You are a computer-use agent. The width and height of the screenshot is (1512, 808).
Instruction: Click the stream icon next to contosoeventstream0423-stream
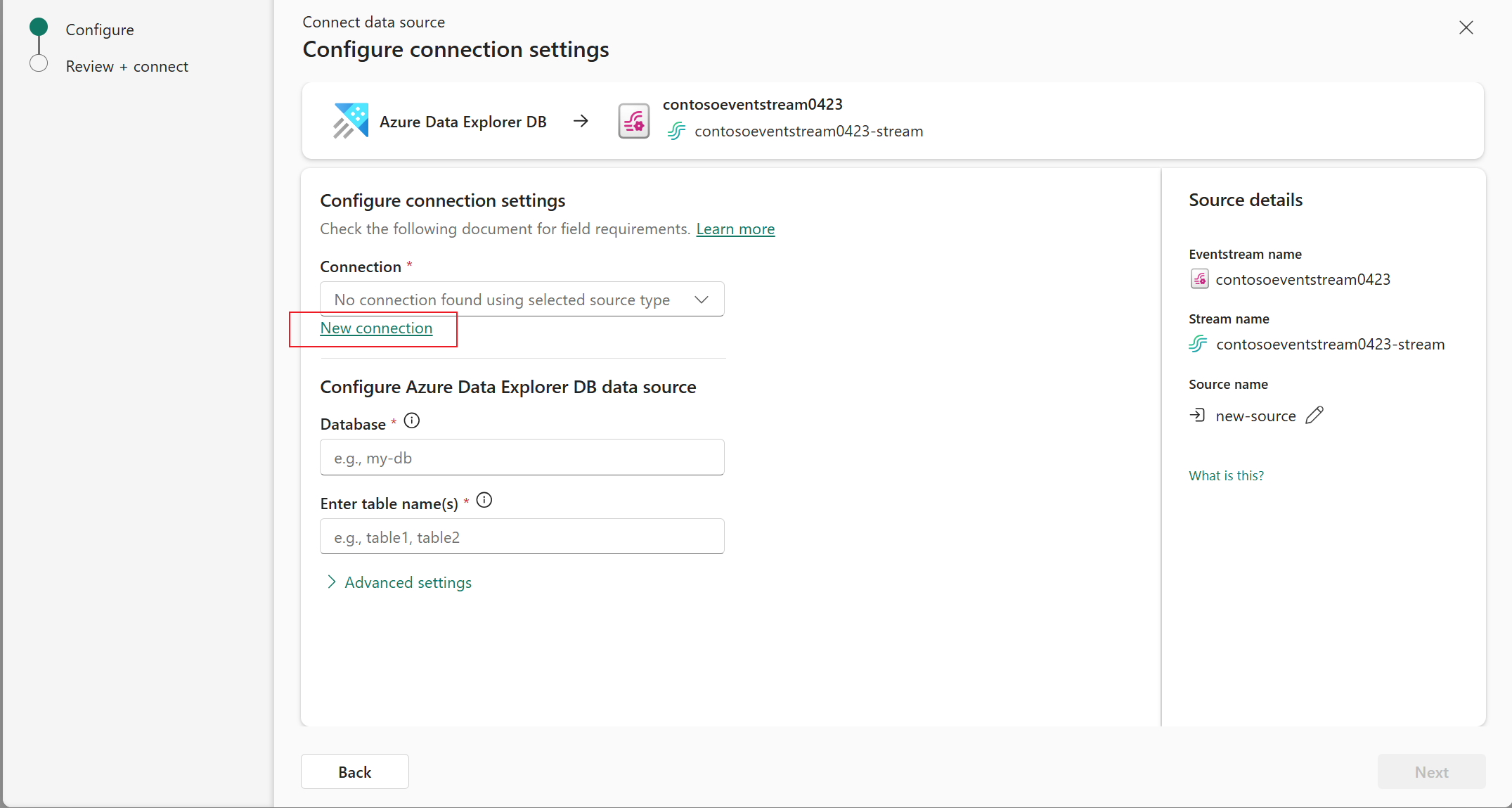(x=676, y=131)
